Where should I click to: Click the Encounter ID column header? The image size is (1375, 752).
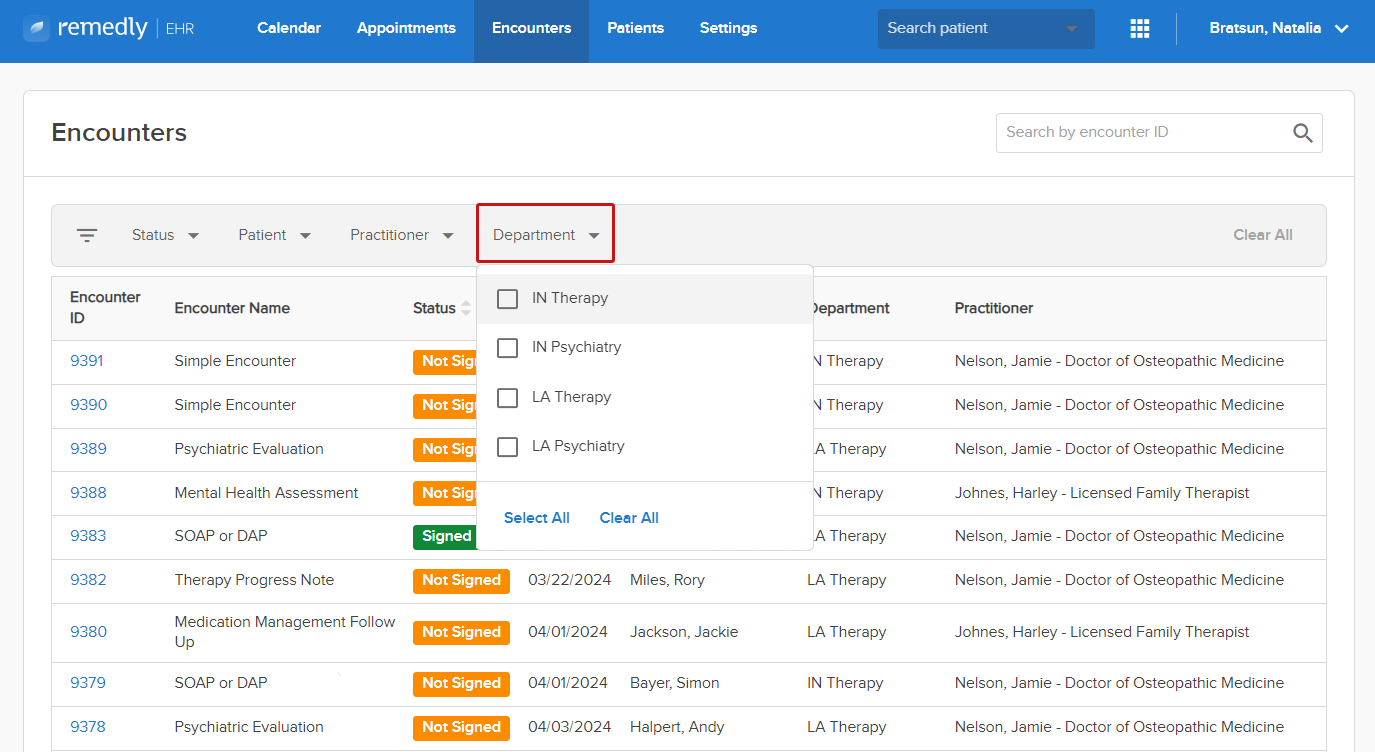click(105, 308)
